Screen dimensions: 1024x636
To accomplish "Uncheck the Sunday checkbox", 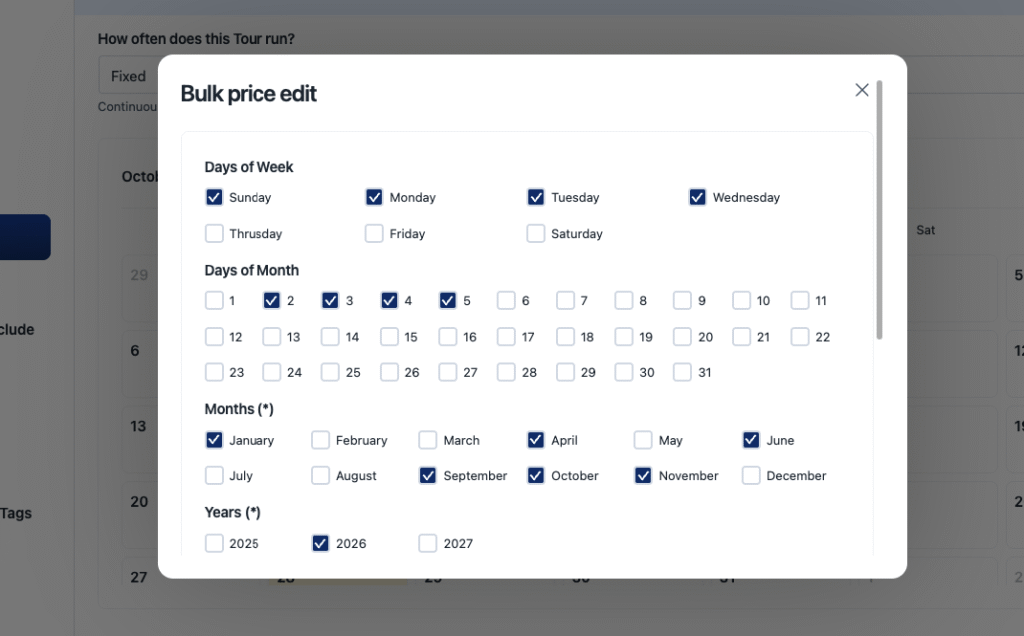I will tap(214, 197).
